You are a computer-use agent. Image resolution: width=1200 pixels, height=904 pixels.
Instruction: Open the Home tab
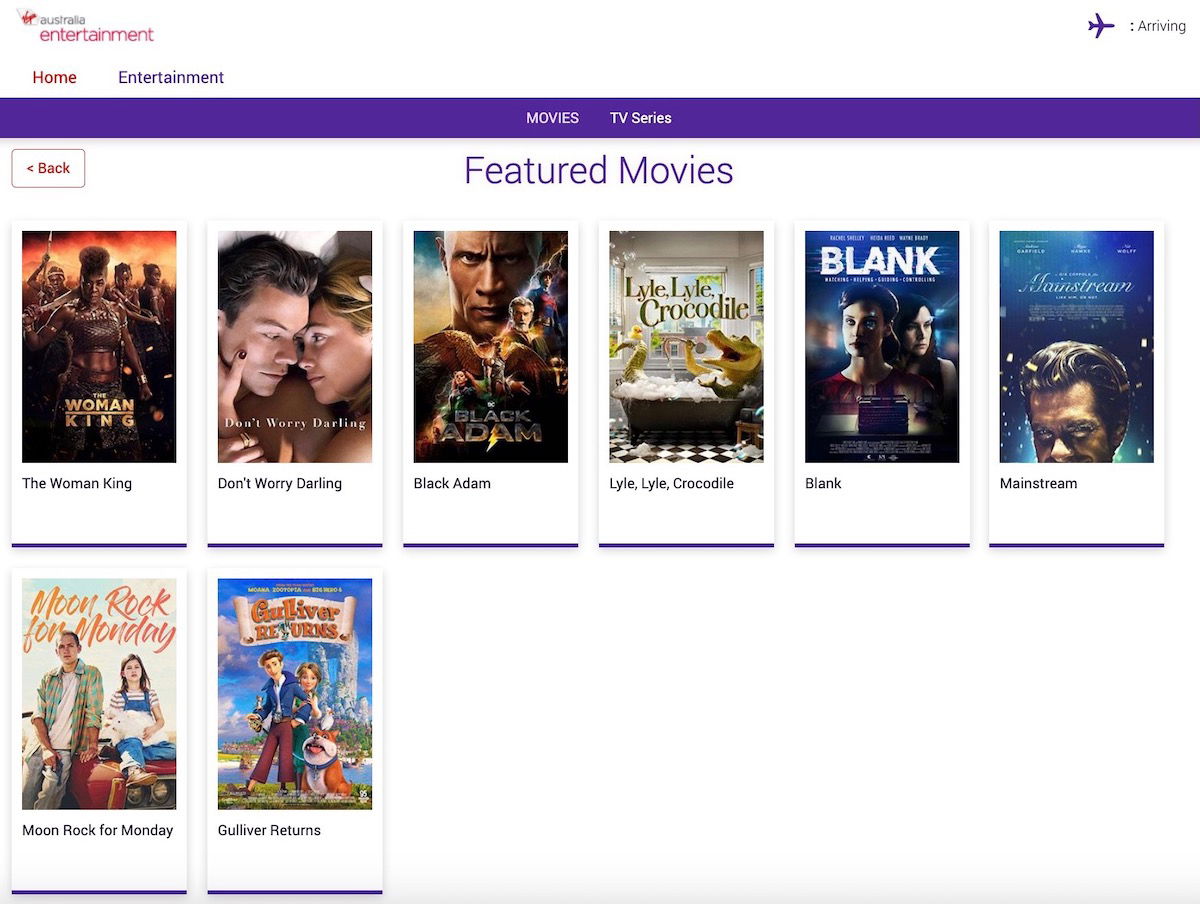coord(54,77)
